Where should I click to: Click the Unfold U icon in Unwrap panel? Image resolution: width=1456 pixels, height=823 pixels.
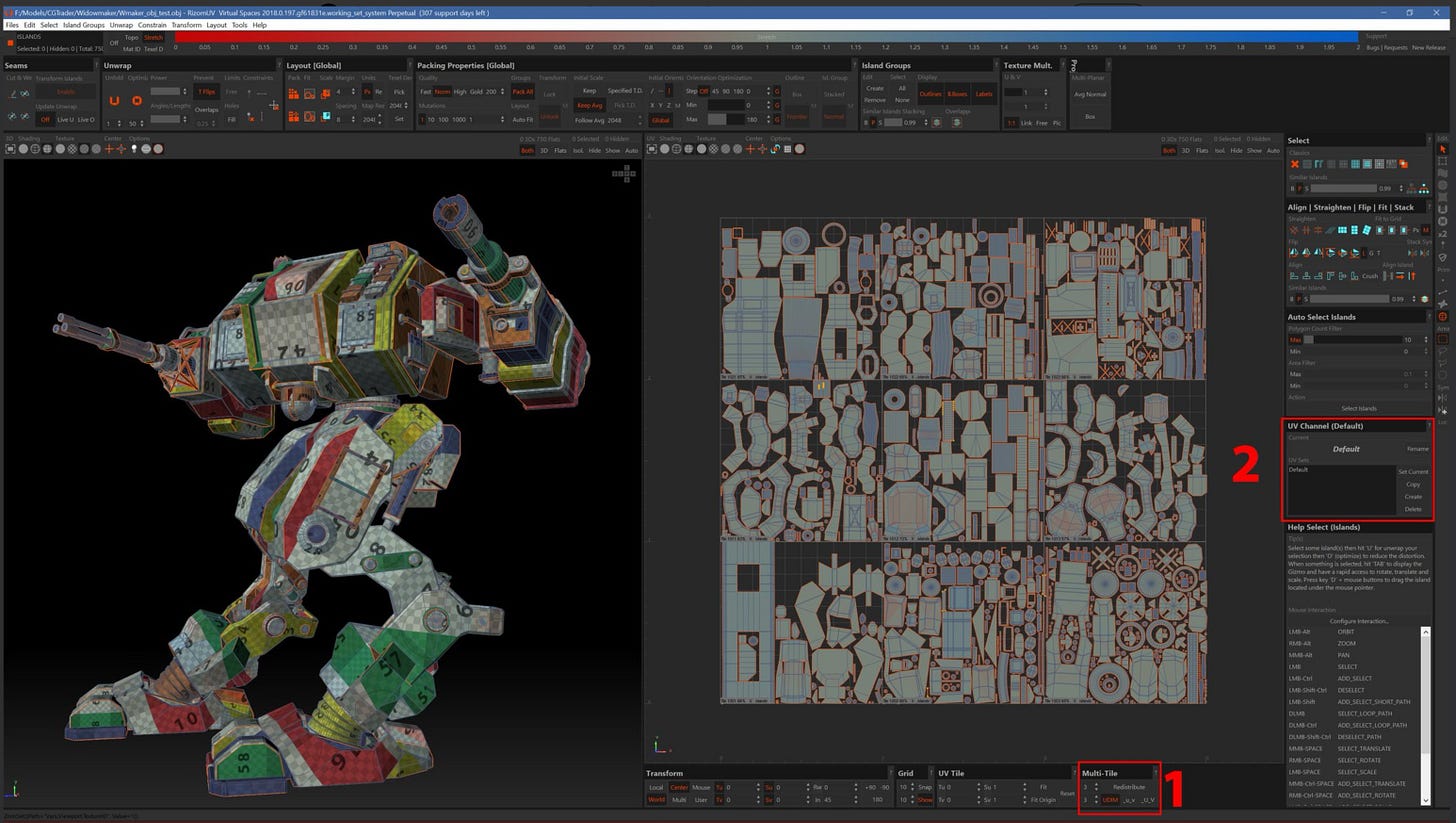pos(114,100)
